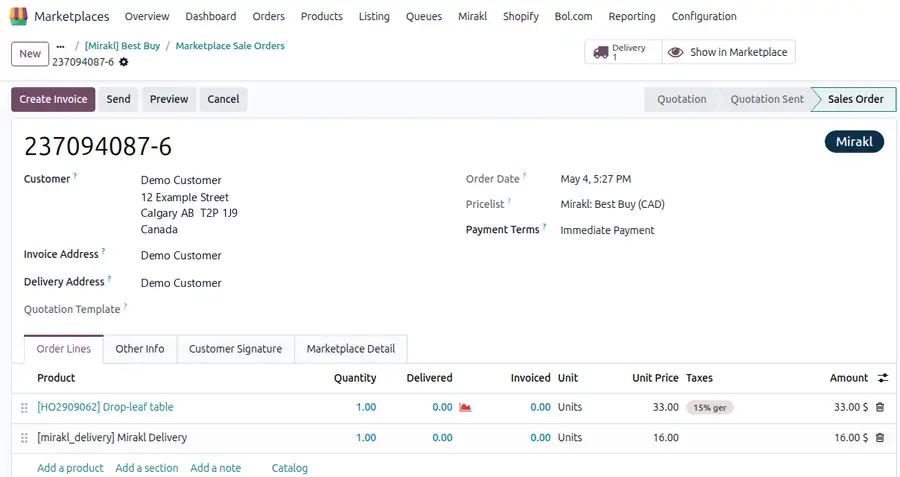Screen dimensions: 900x477
Task: Open the Delivery Address field
Action: [x=181, y=283]
